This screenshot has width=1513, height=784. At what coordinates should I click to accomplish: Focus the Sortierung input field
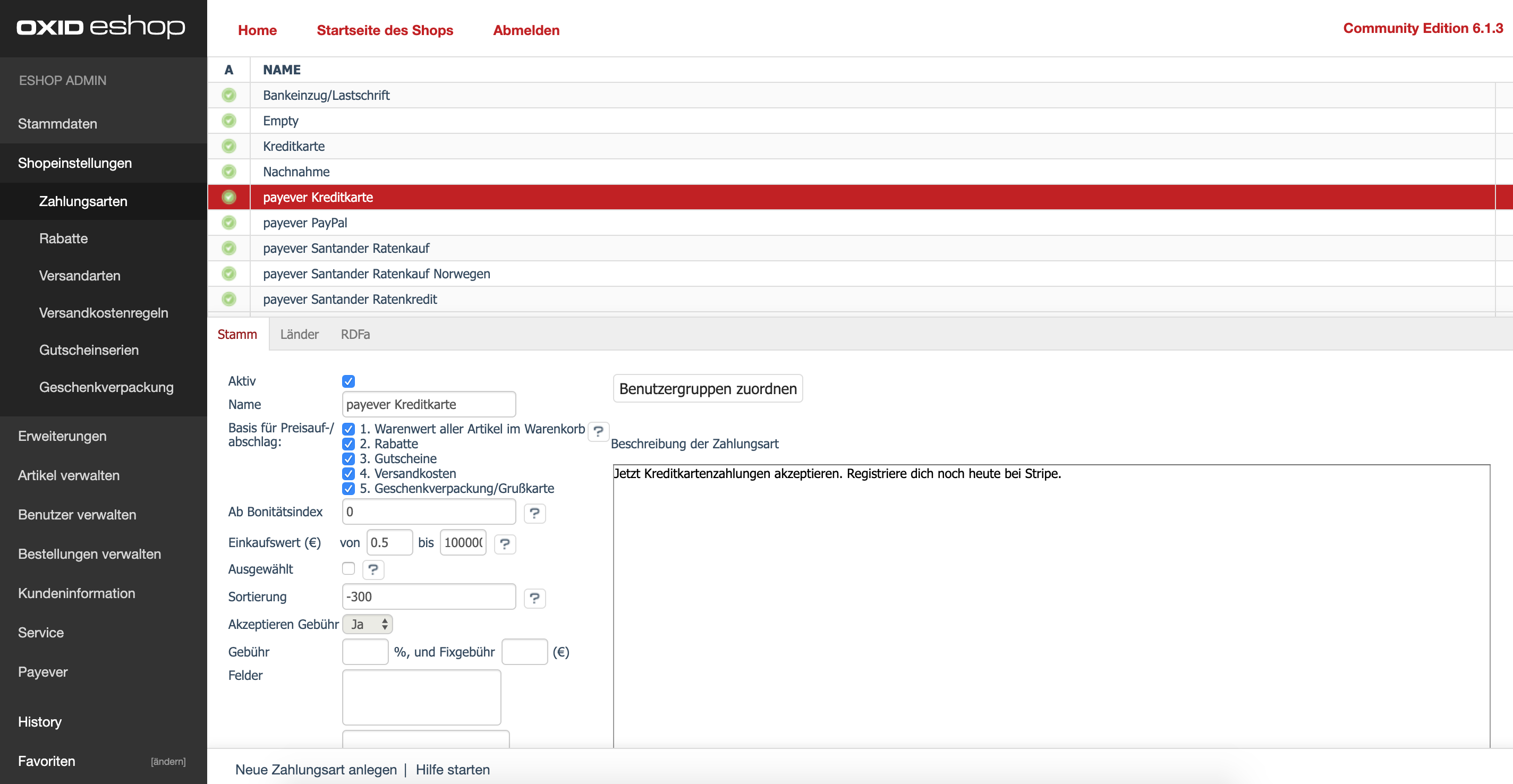[429, 597]
